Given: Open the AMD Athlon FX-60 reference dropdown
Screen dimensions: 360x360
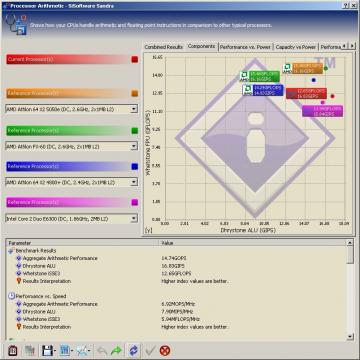Looking at the screenshot, I should 134,146.
